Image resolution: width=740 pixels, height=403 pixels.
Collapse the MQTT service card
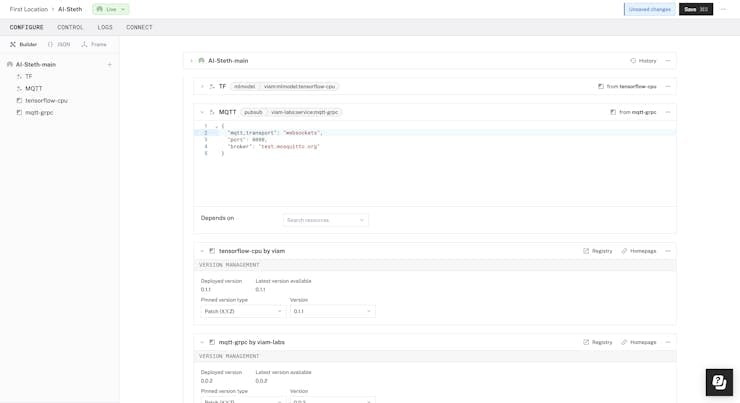(x=202, y=112)
